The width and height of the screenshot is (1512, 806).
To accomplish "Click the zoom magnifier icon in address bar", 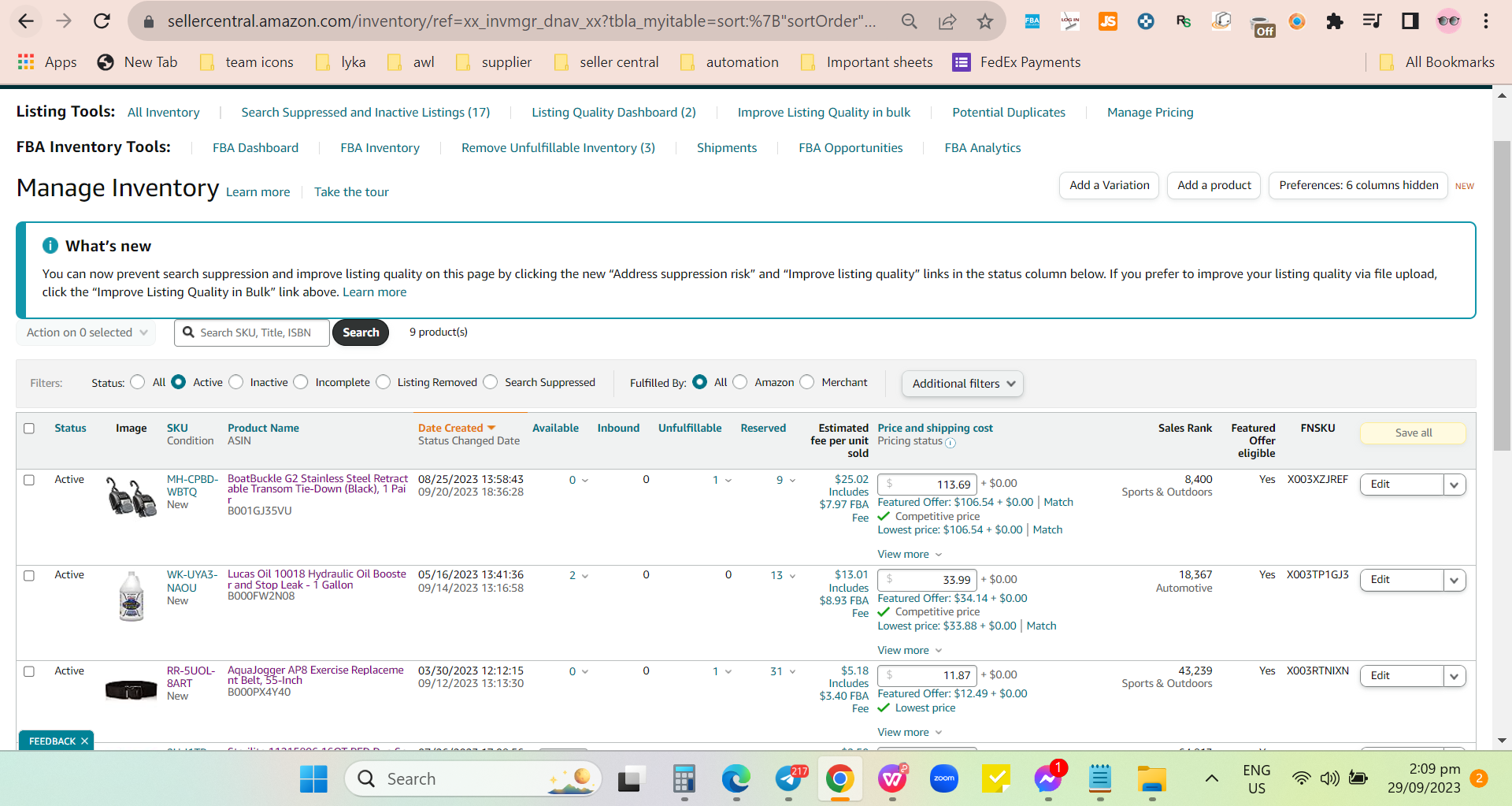I will click(910, 21).
